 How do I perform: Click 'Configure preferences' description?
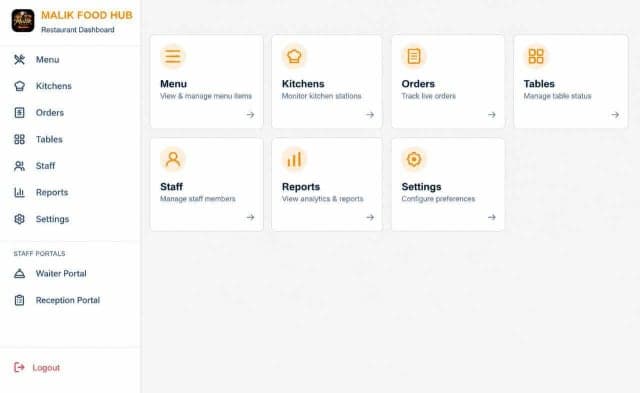438,199
